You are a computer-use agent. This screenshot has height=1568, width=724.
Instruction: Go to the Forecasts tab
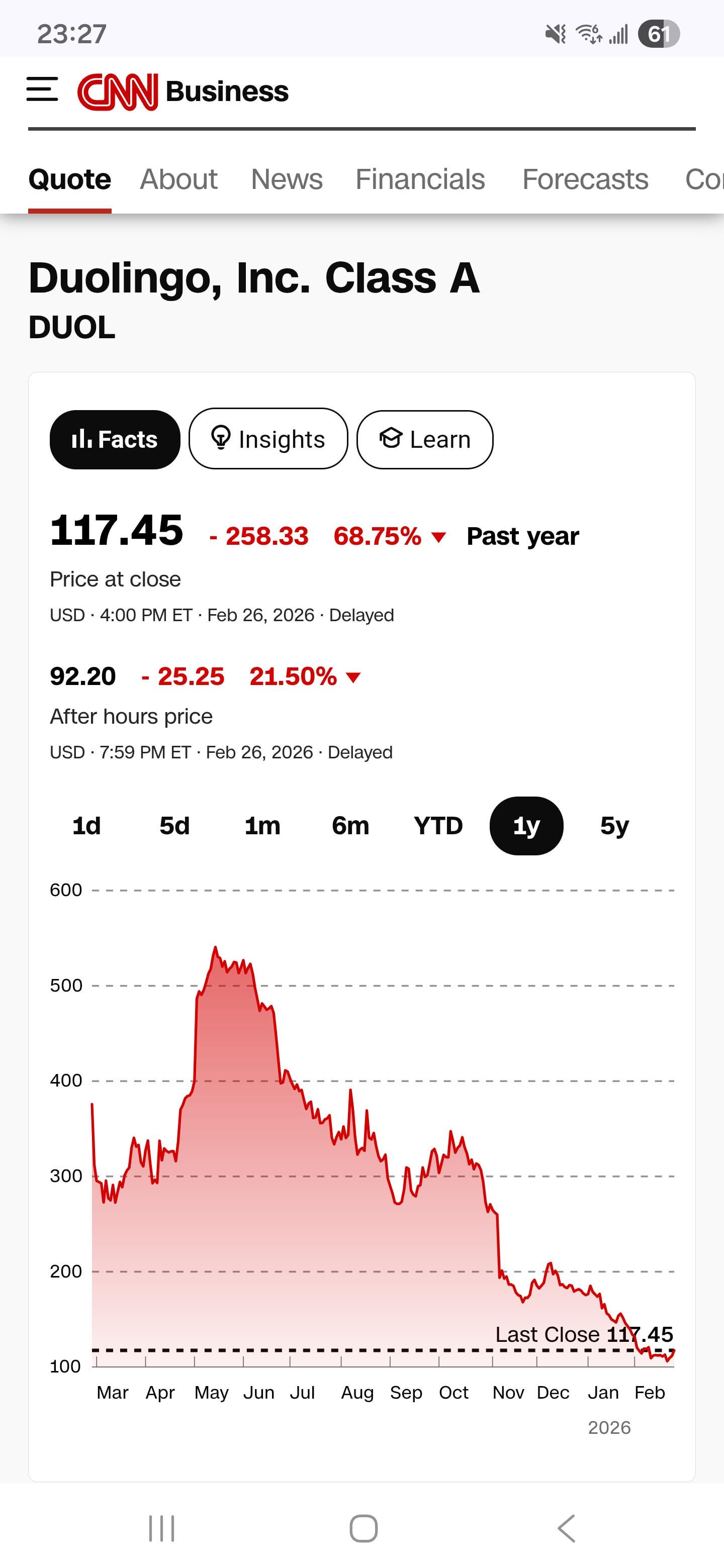pos(585,179)
